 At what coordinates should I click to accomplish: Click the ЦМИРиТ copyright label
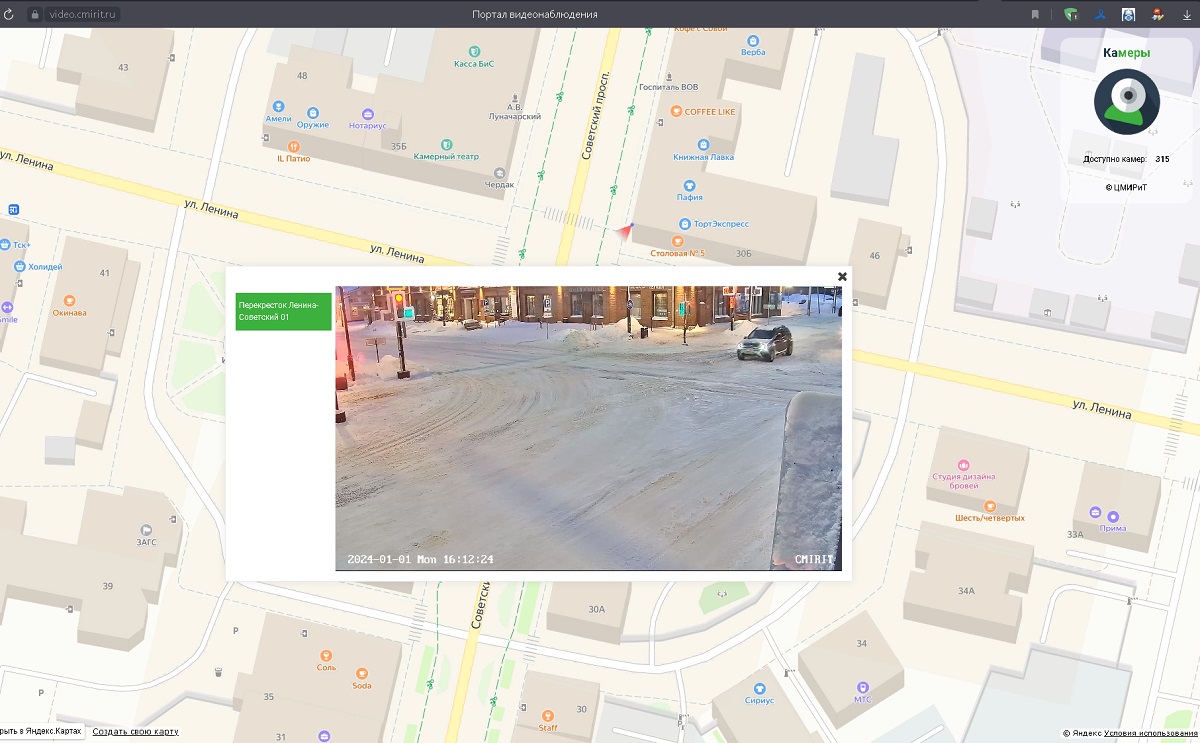pyautogui.click(x=1127, y=187)
